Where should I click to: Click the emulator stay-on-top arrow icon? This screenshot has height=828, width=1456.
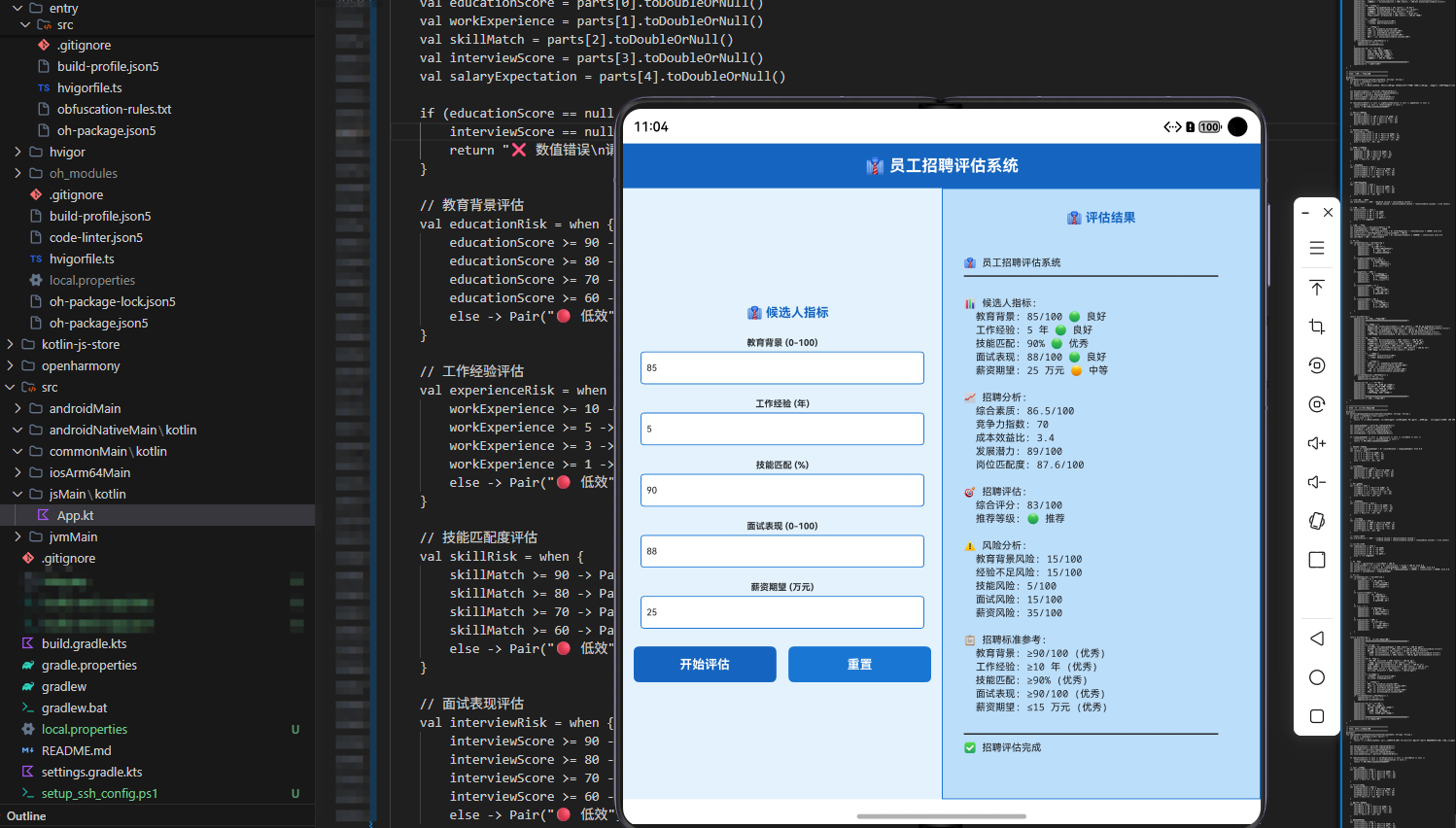coord(1317,288)
